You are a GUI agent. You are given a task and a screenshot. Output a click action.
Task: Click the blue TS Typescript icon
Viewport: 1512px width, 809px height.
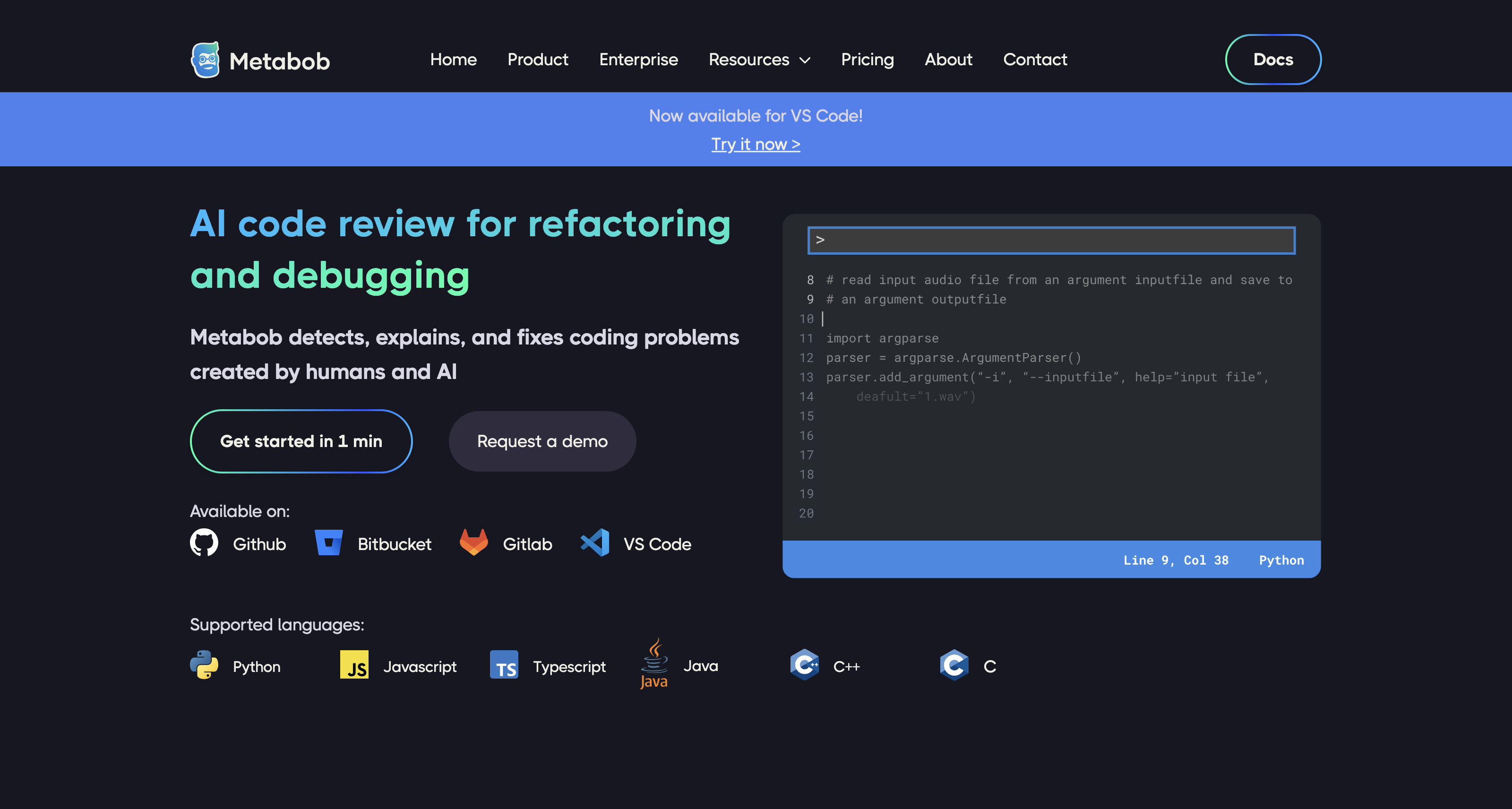504,665
